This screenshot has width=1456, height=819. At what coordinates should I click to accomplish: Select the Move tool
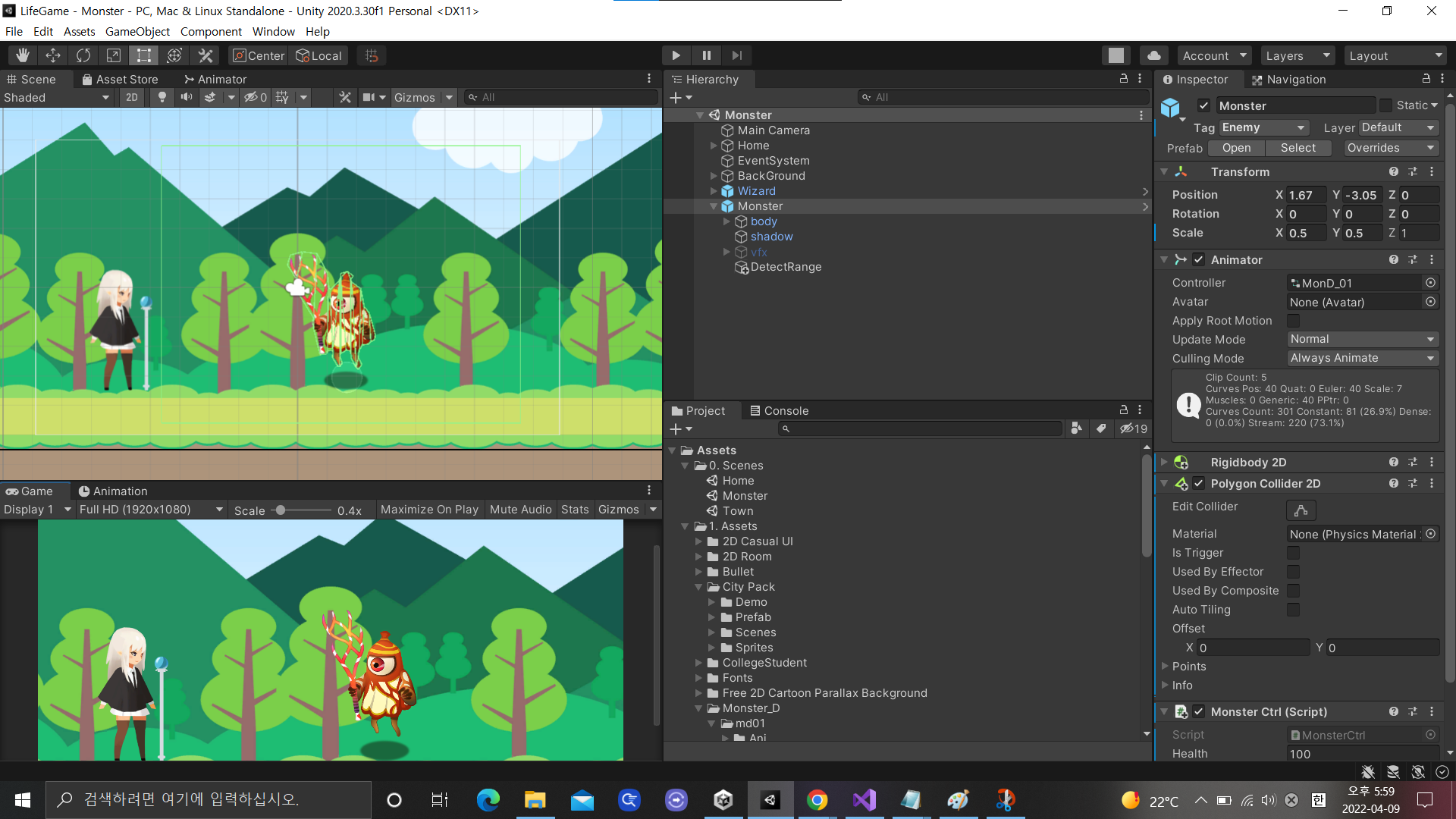[x=52, y=55]
